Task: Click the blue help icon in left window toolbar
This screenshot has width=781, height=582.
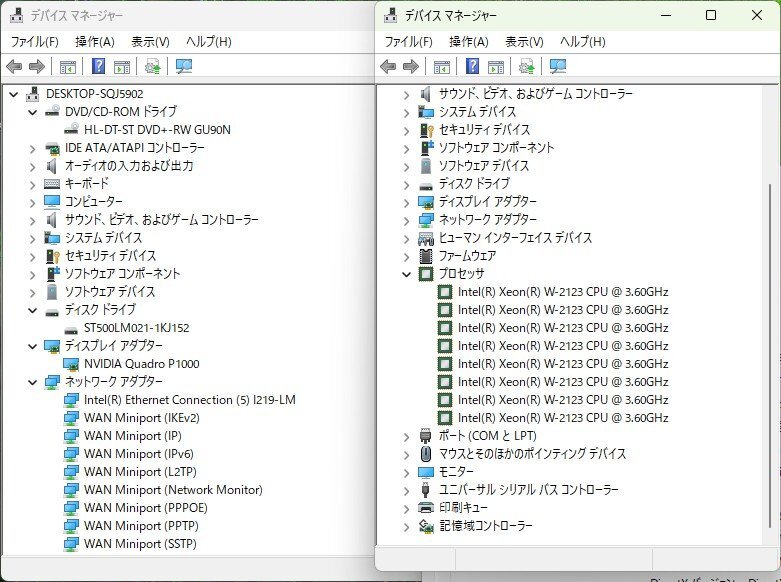Action: 98,67
